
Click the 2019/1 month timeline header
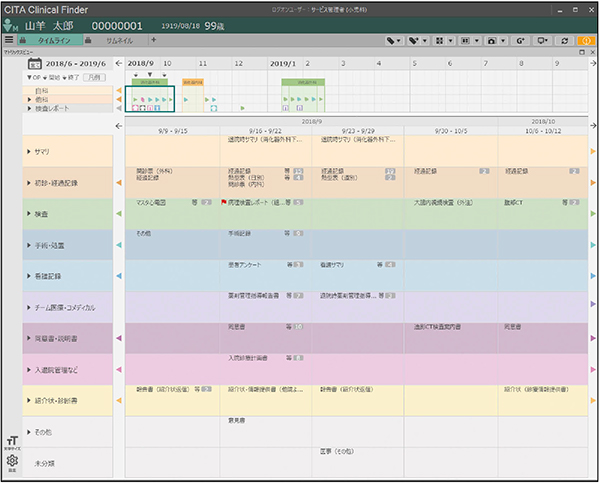(x=284, y=62)
